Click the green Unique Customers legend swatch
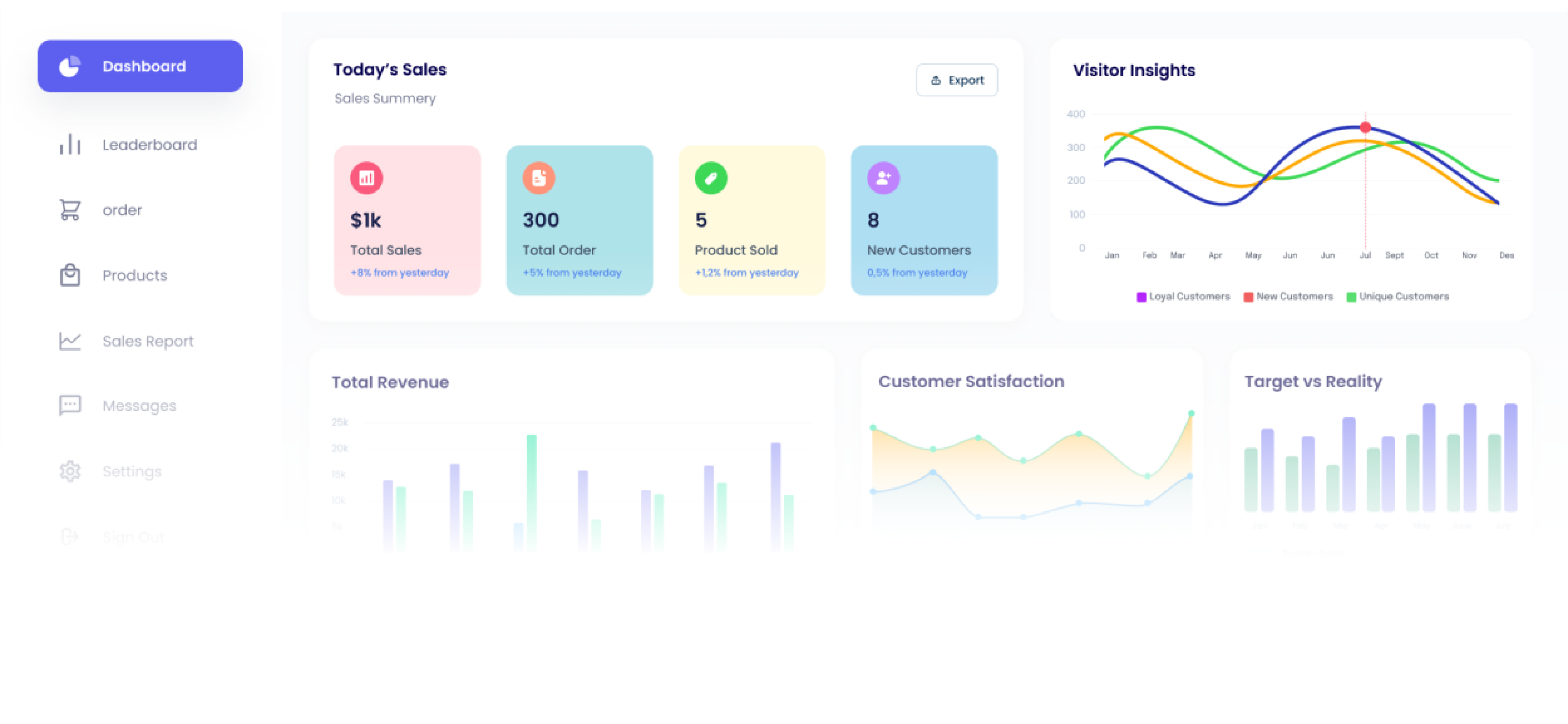 tap(1351, 297)
